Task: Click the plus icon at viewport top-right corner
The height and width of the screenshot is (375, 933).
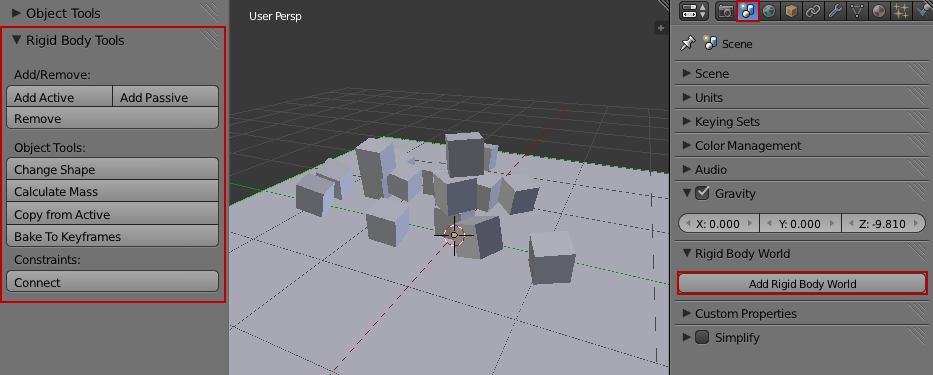Action: (x=660, y=27)
